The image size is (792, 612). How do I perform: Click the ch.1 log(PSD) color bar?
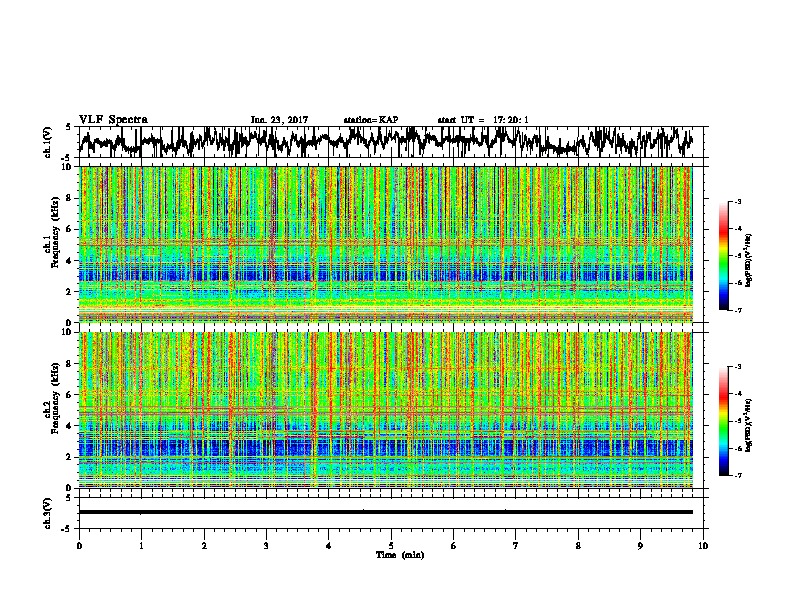(723, 256)
